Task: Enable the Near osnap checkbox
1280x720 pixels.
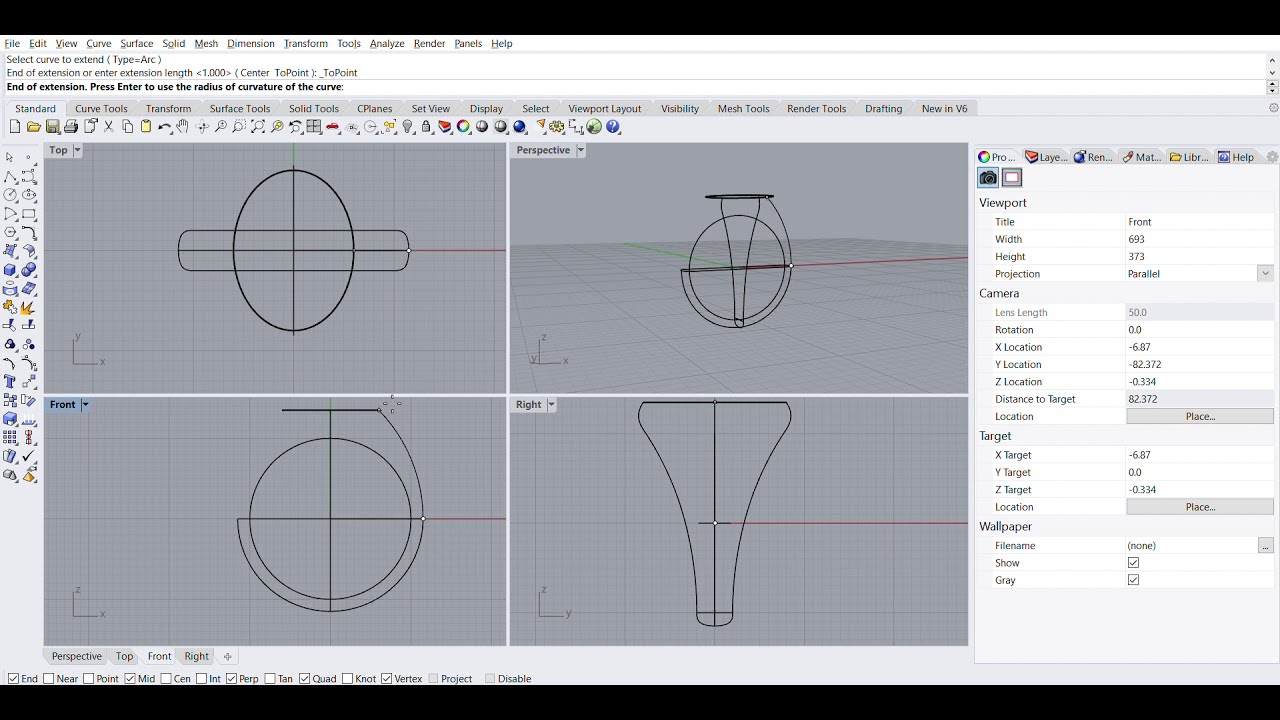Action: click(x=49, y=679)
